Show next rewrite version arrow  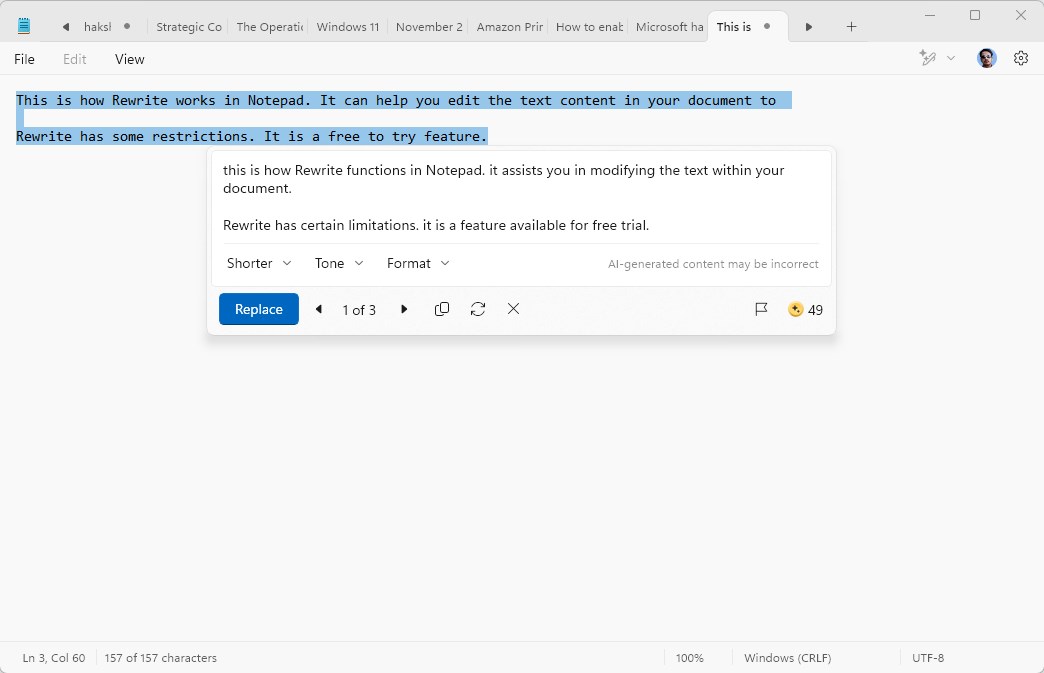pyautogui.click(x=404, y=309)
